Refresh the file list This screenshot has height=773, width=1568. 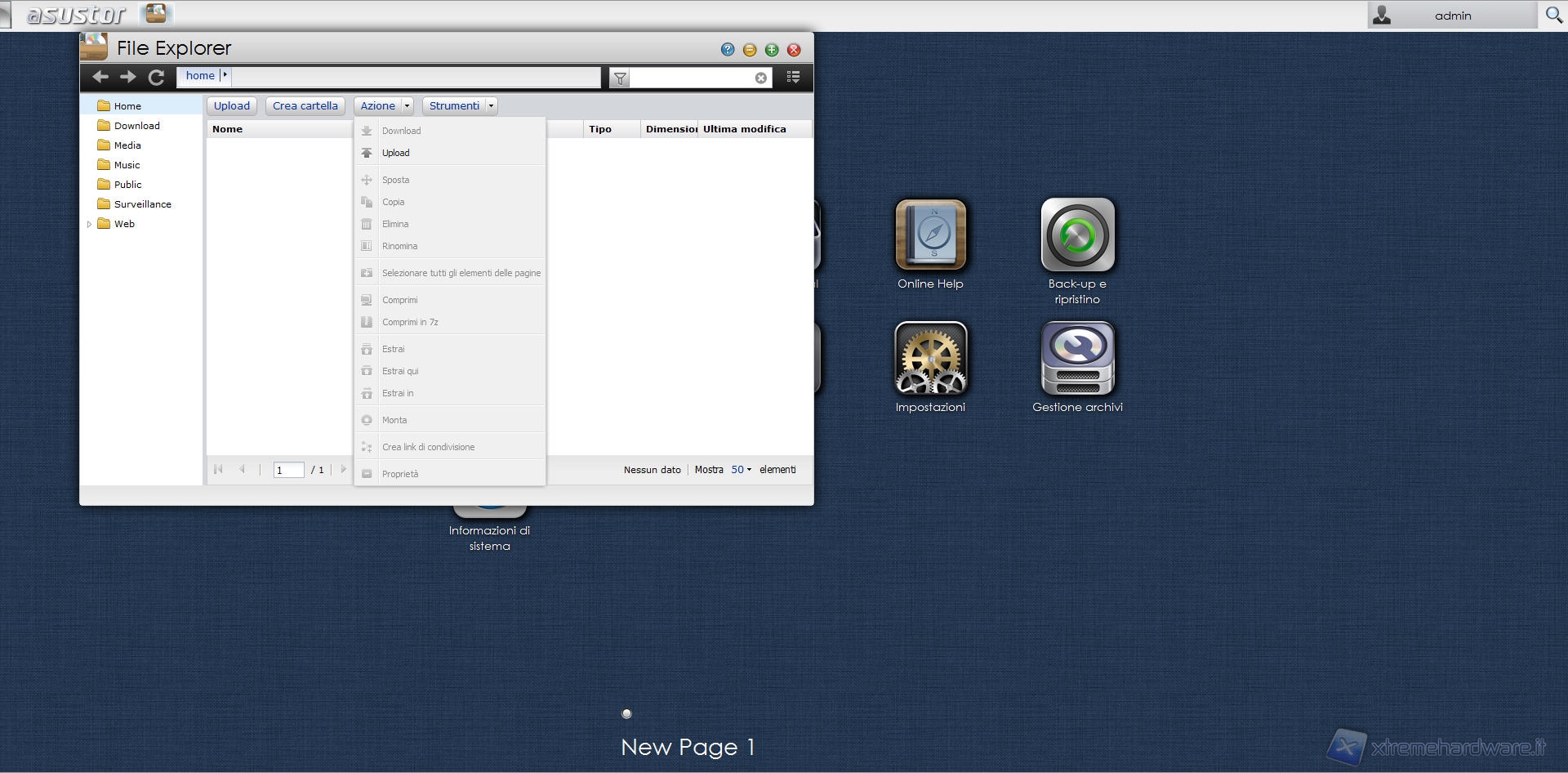pyautogui.click(x=156, y=77)
